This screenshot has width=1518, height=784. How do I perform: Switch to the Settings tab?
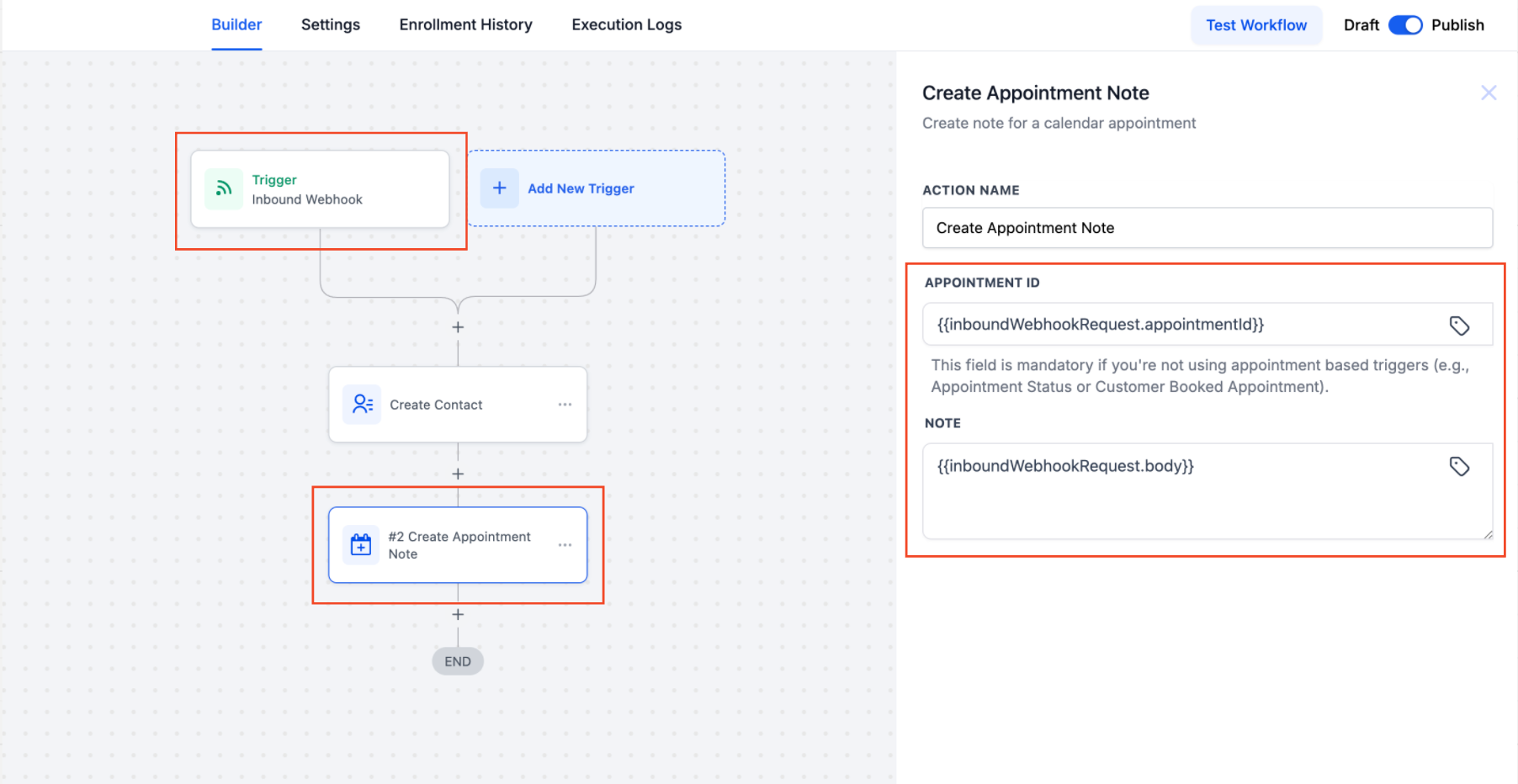[x=330, y=24]
